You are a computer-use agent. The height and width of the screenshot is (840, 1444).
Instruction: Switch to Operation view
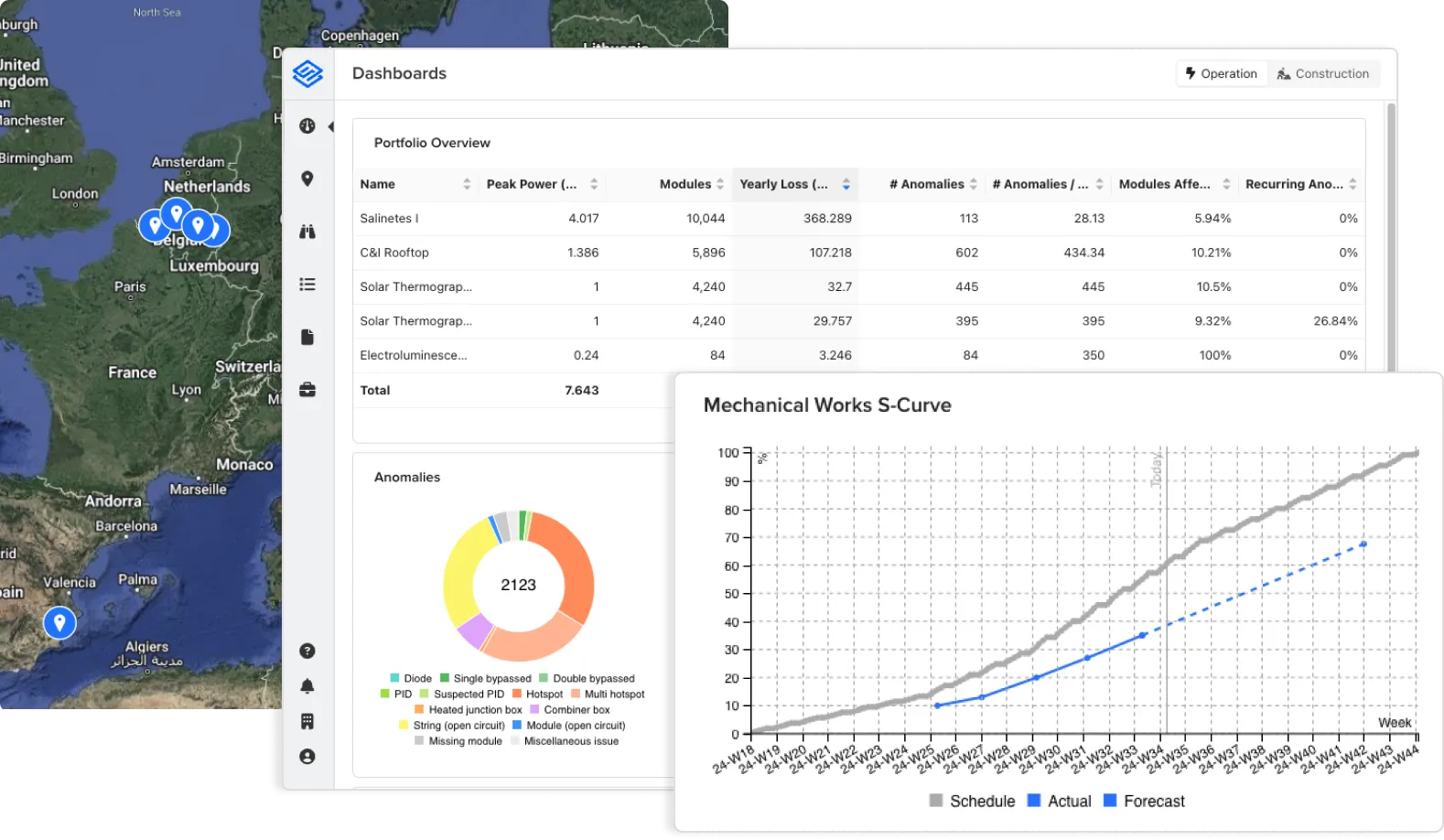coord(1222,73)
